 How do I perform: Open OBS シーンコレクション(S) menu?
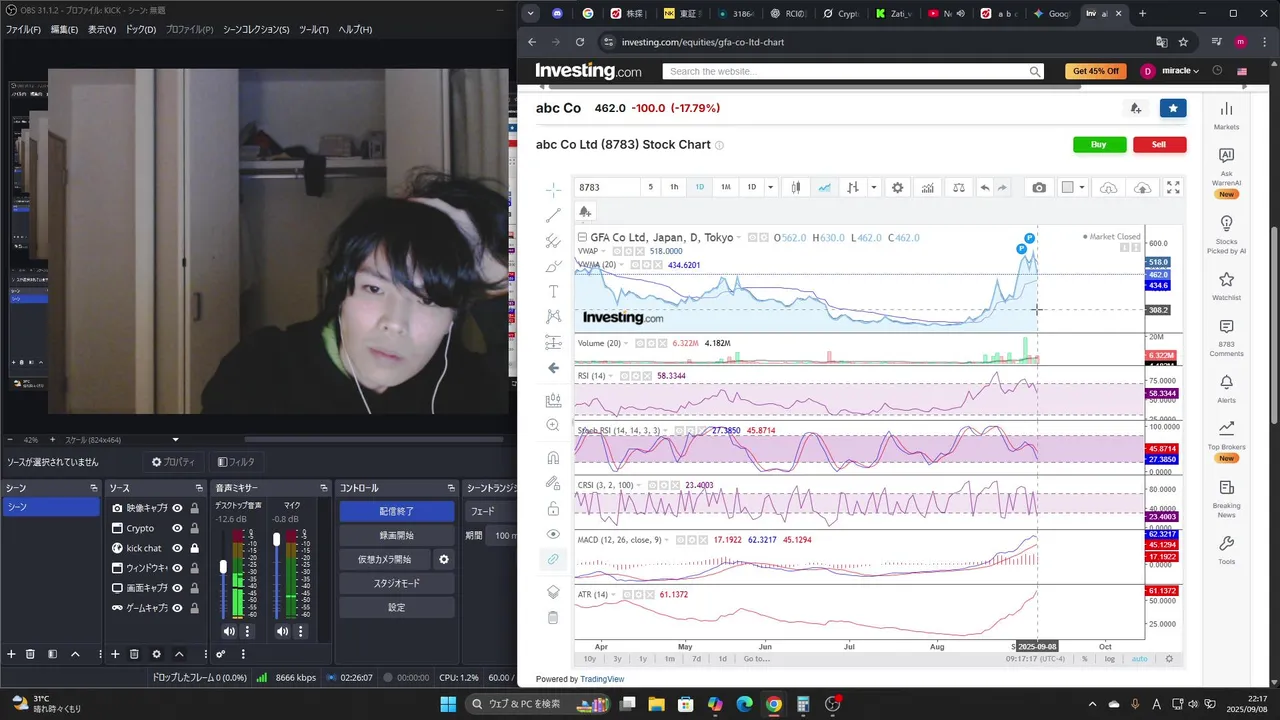coord(256,30)
